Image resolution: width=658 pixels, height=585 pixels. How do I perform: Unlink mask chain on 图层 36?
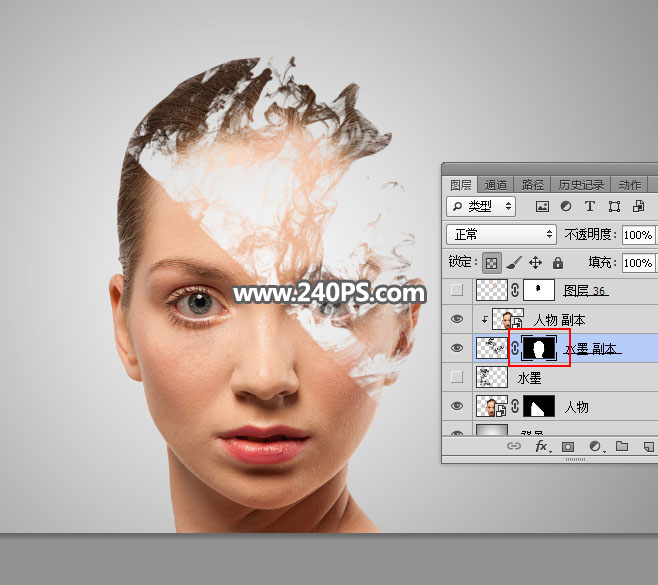pos(515,290)
